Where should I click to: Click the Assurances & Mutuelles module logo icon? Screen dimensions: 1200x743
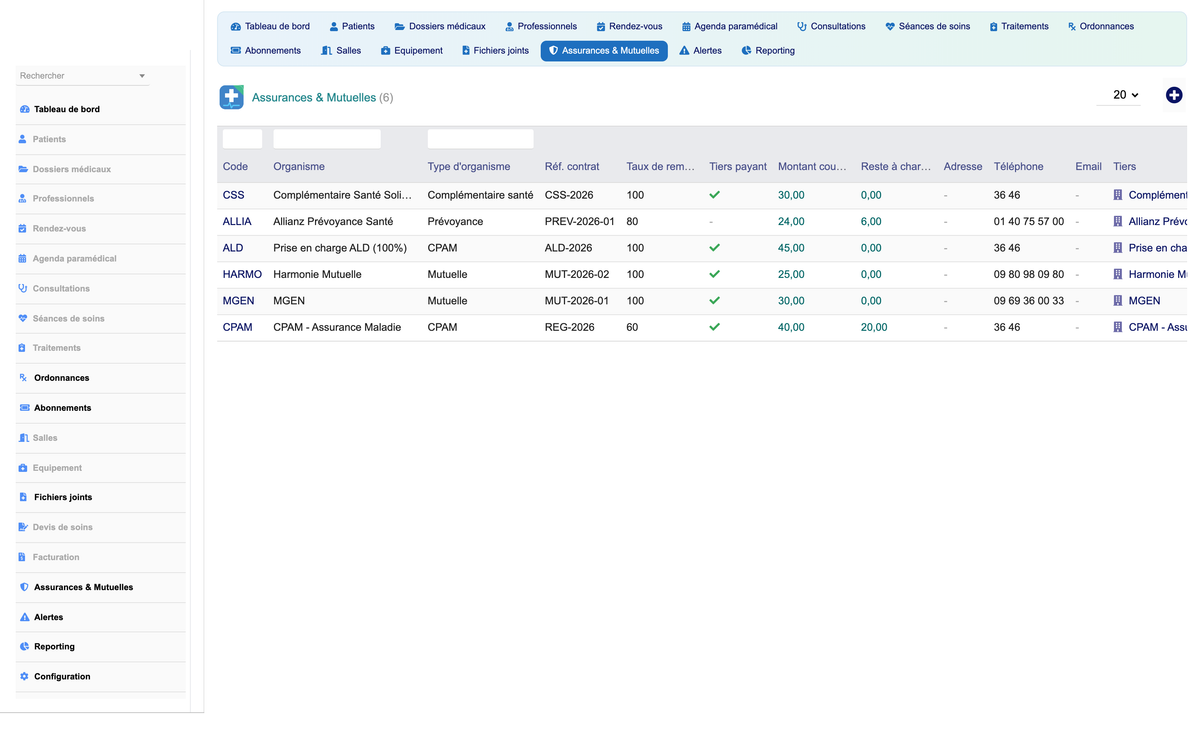232,97
